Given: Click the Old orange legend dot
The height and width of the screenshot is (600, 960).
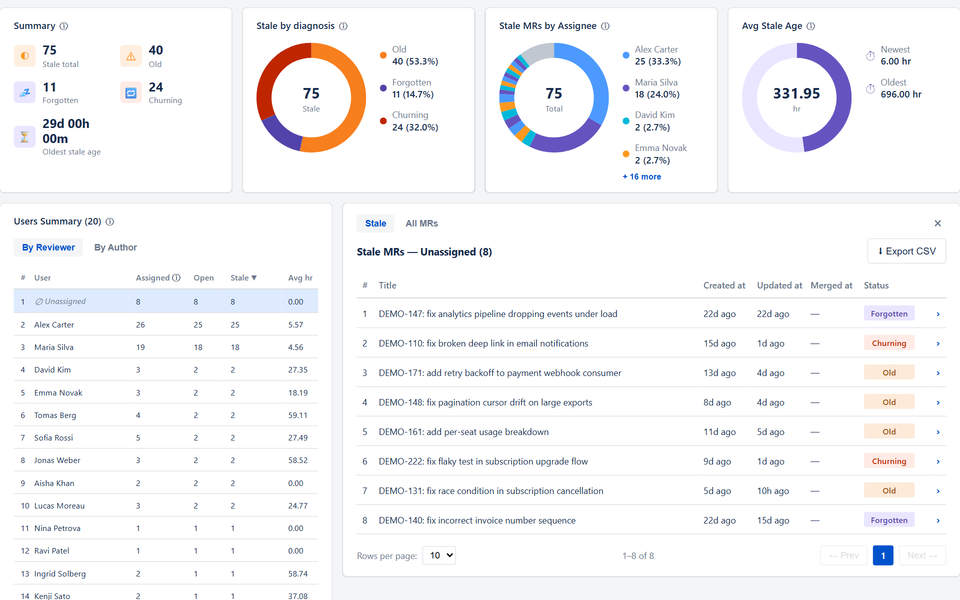Looking at the screenshot, I should pyautogui.click(x=383, y=55).
